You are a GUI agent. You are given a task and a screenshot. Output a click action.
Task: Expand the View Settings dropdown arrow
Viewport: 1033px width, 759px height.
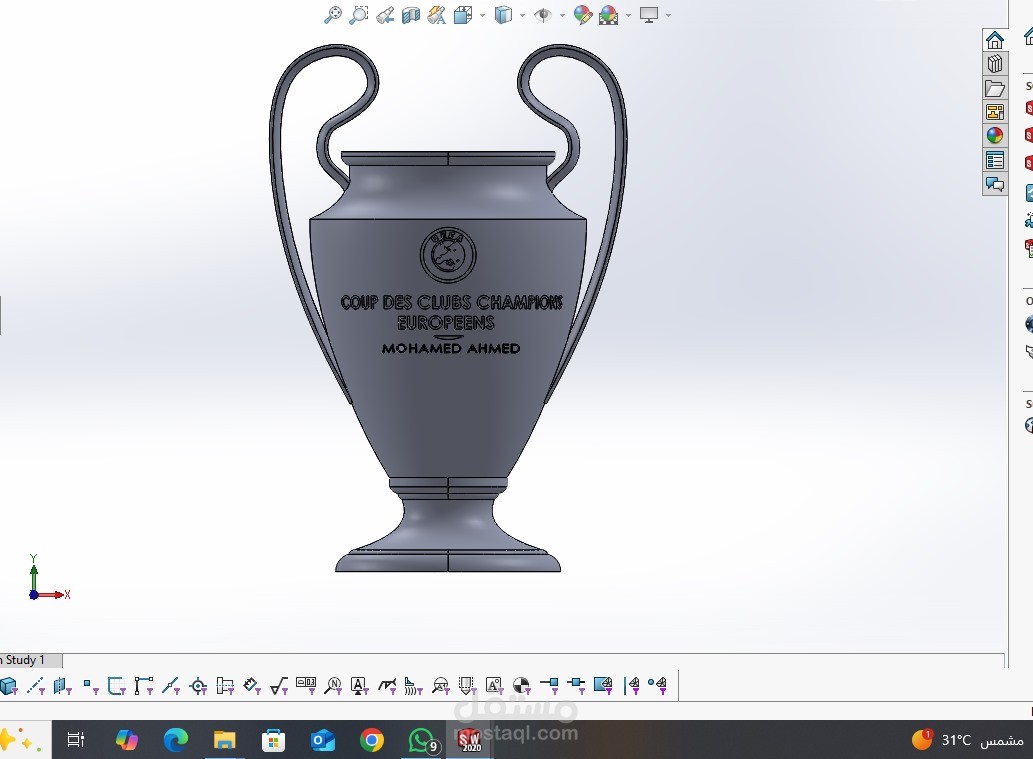point(668,15)
